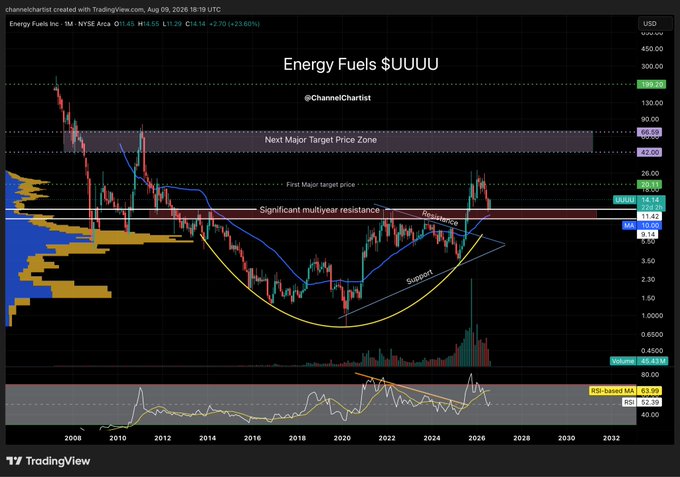Click the 2018 time axis label
680x477 pixels.
(297, 438)
